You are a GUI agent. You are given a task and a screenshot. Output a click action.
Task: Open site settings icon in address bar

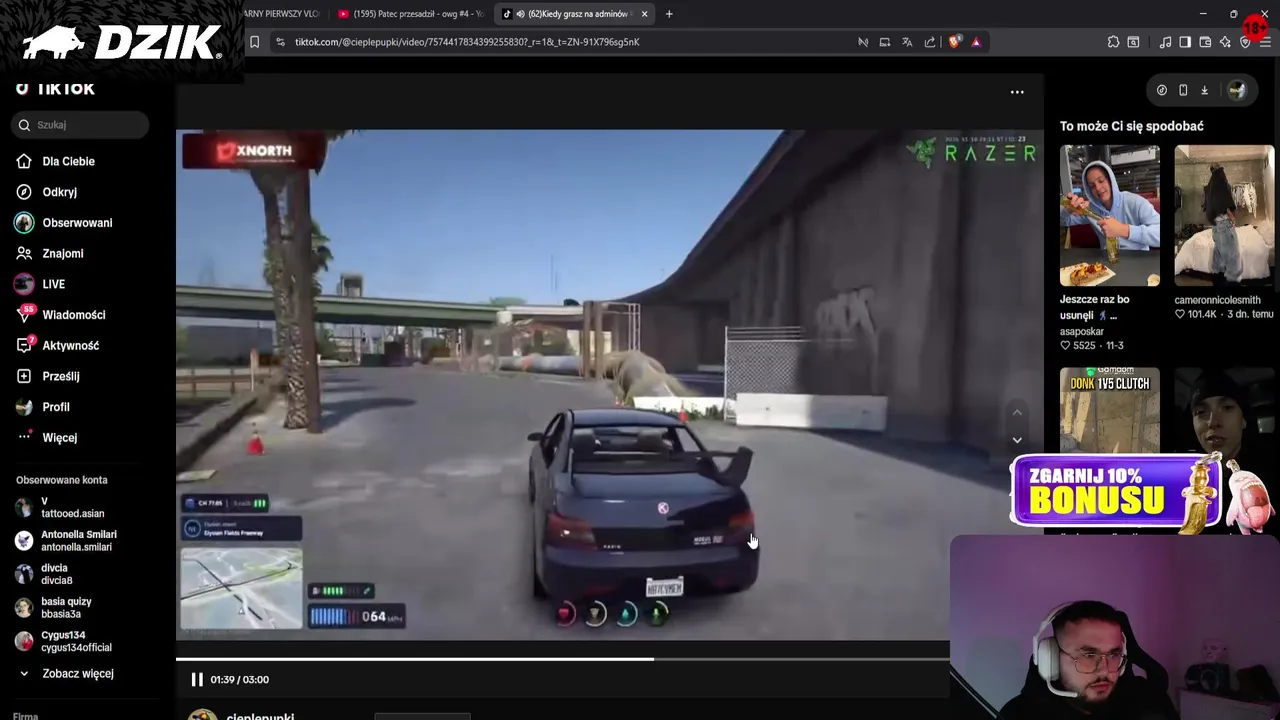(x=280, y=42)
